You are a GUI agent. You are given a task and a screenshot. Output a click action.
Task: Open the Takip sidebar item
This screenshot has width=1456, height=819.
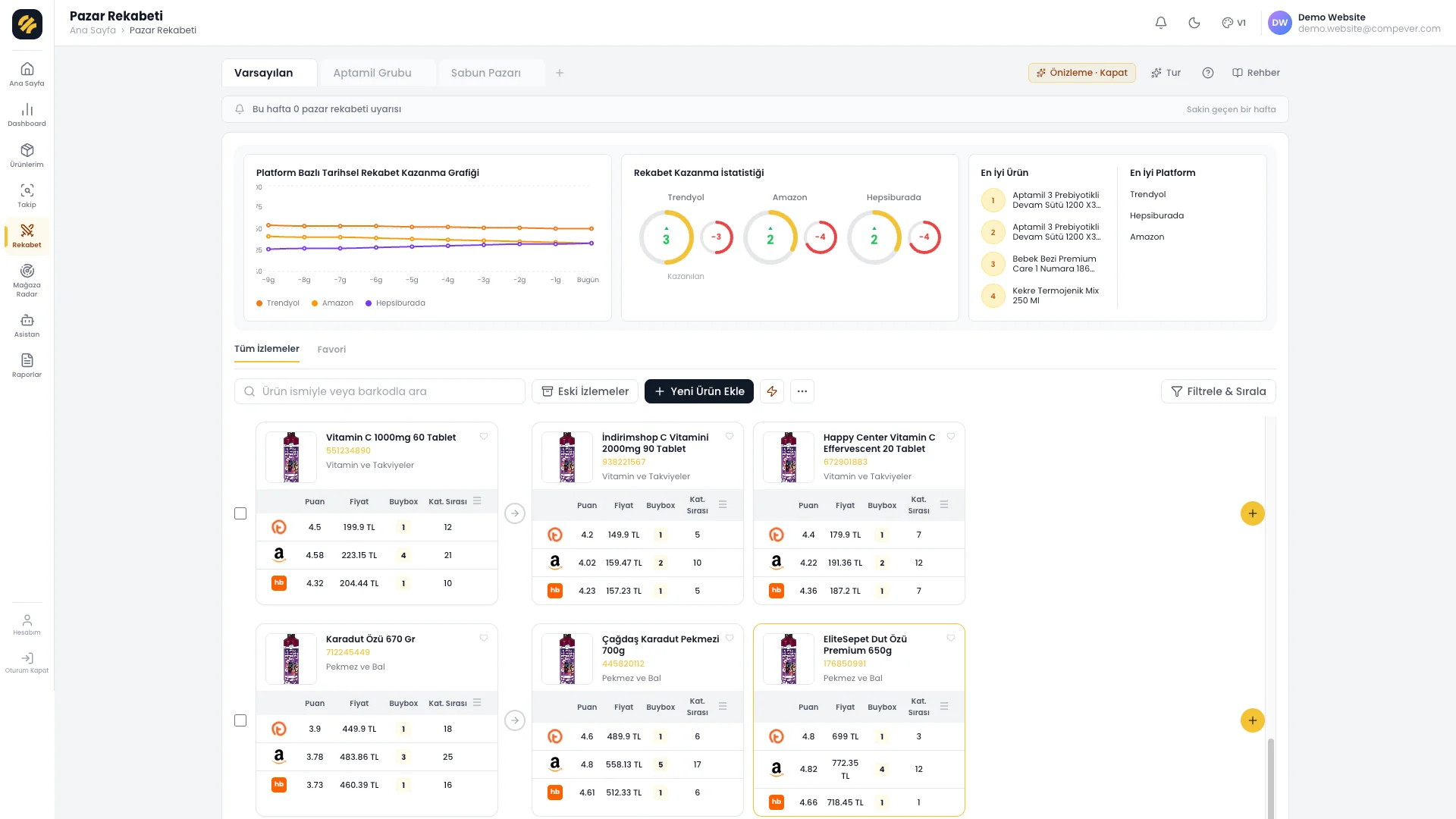(x=27, y=196)
